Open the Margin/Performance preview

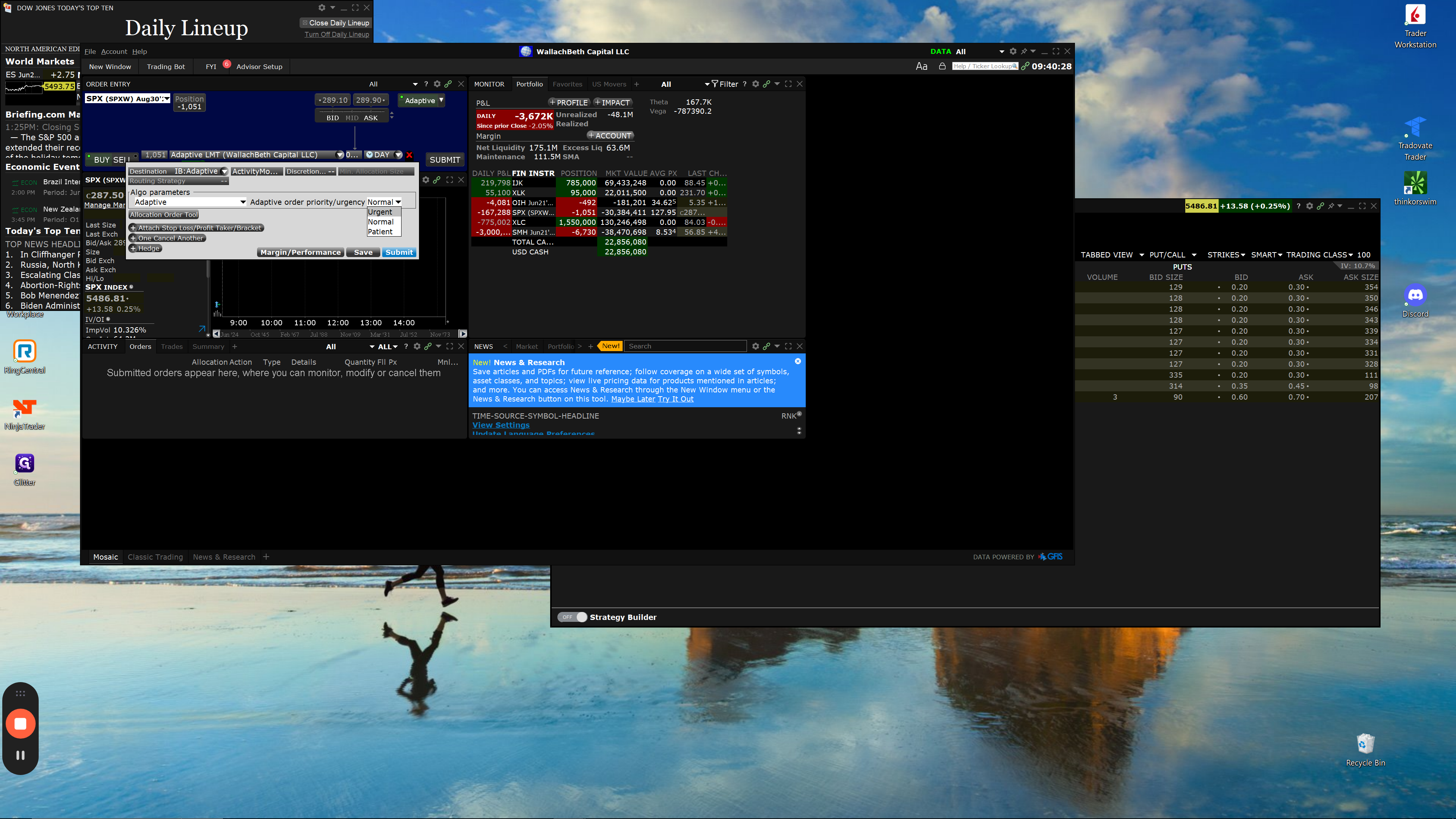tap(300, 252)
